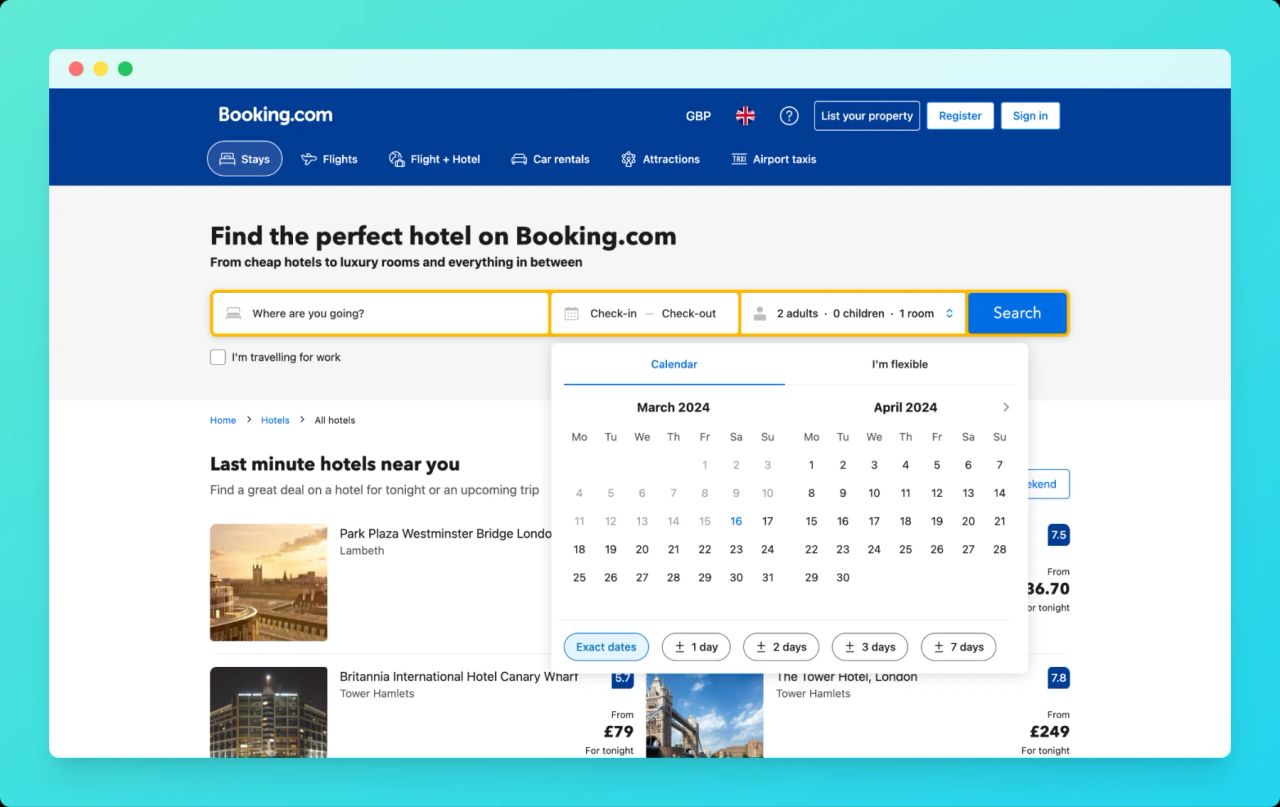Pick 12 in April 2024
The width and height of the screenshot is (1280, 807).
pyautogui.click(x=937, y=493)
